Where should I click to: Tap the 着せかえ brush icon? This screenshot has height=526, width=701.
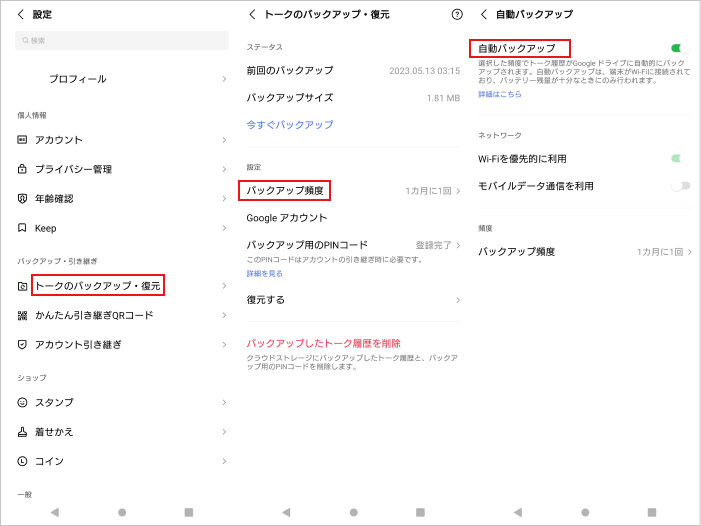pyautogui.click(x=22, y=432)
